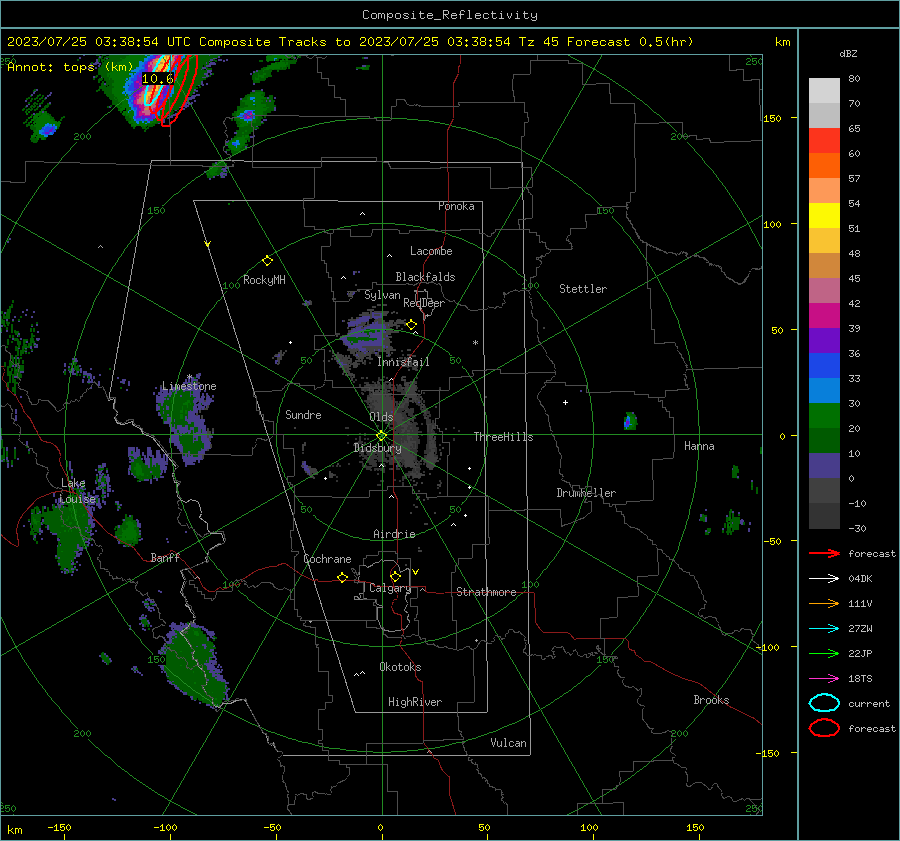Click the red forecast ellipse legend symbol
Image resolution: width=900 pixels, height=841 pixels.
824,728
